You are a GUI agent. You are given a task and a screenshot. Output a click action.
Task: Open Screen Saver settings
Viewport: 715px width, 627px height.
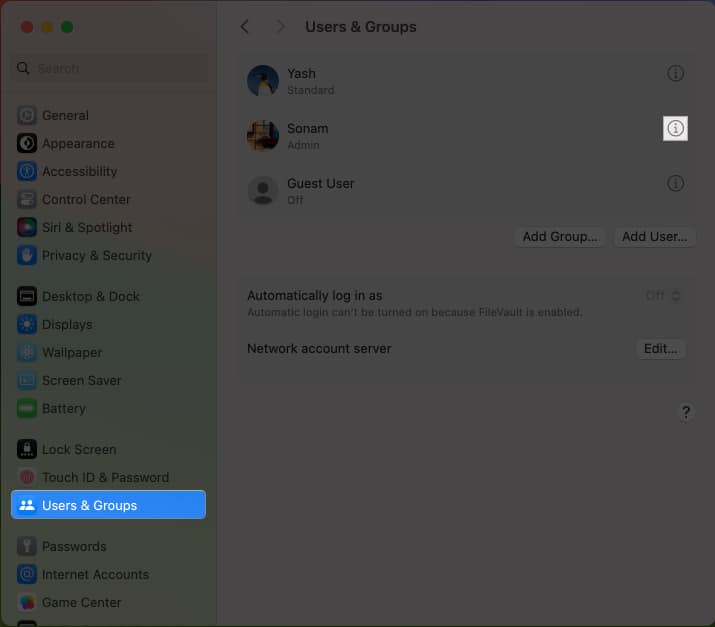tap(108, 380)
